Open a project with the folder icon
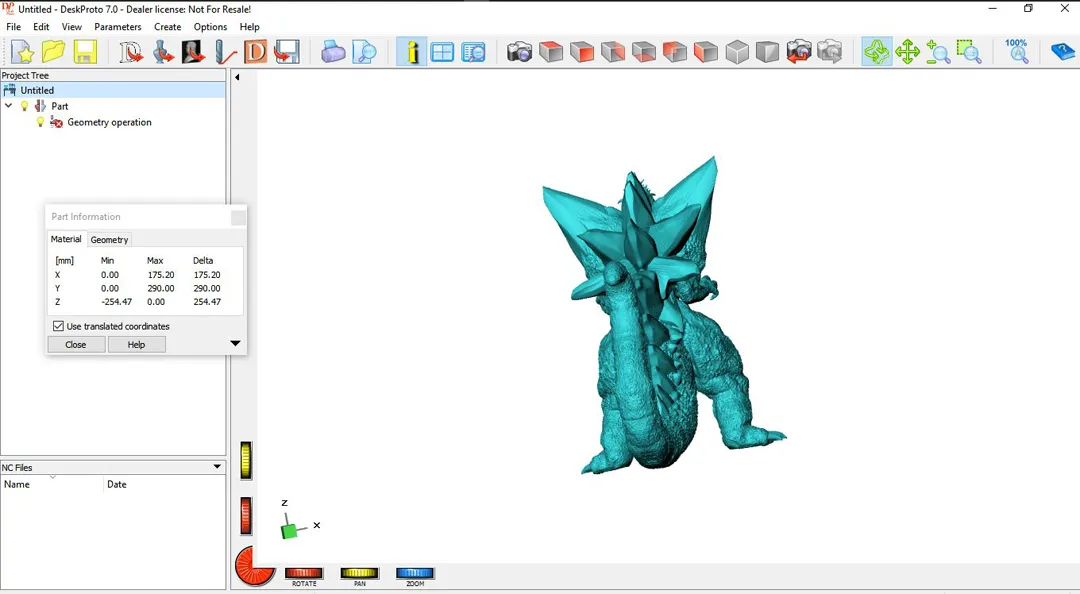The height and width of the screenshot is (594, 1080). click(x=54, y=52)
